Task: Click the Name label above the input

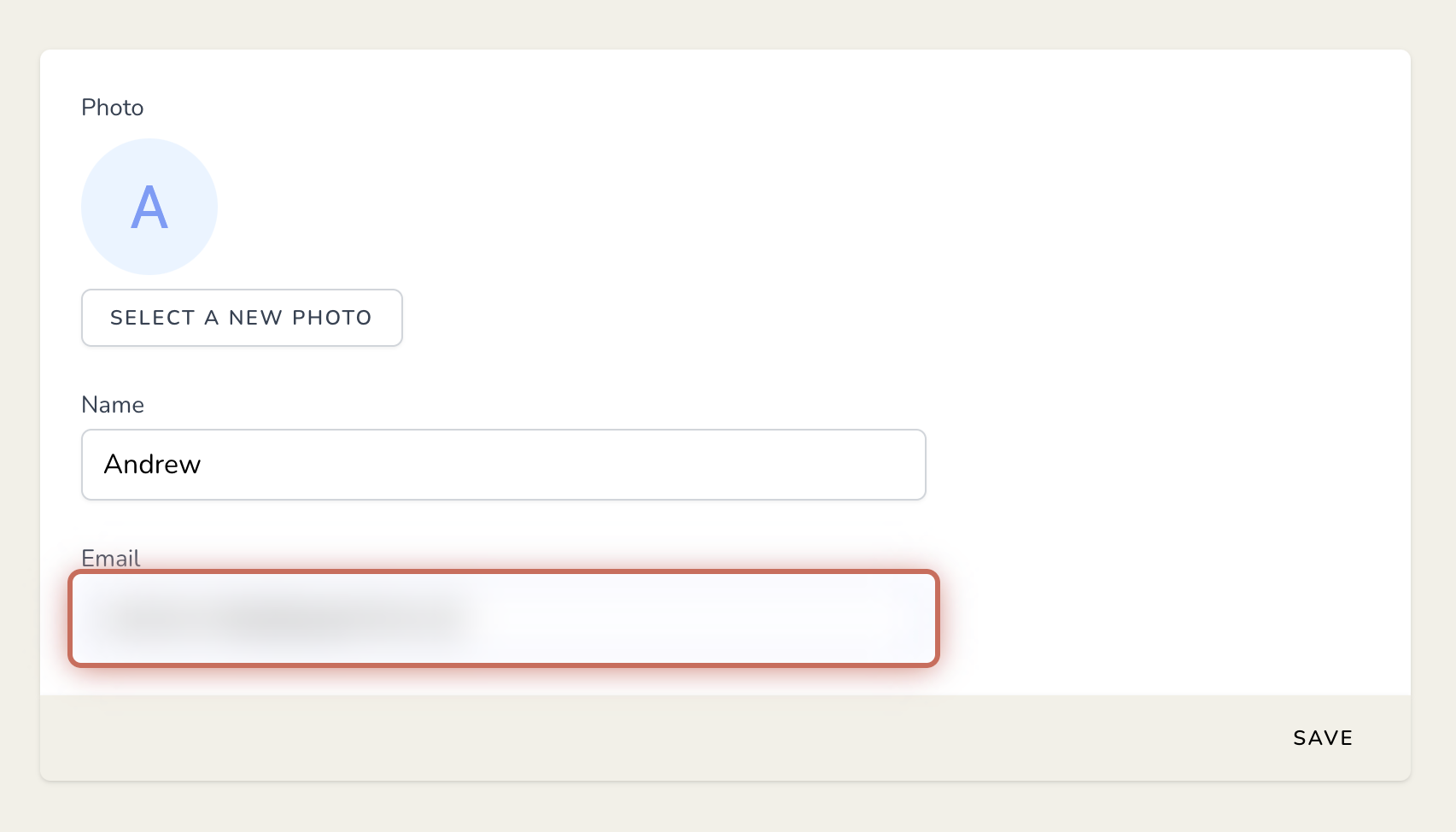Action: click(113, 405)
